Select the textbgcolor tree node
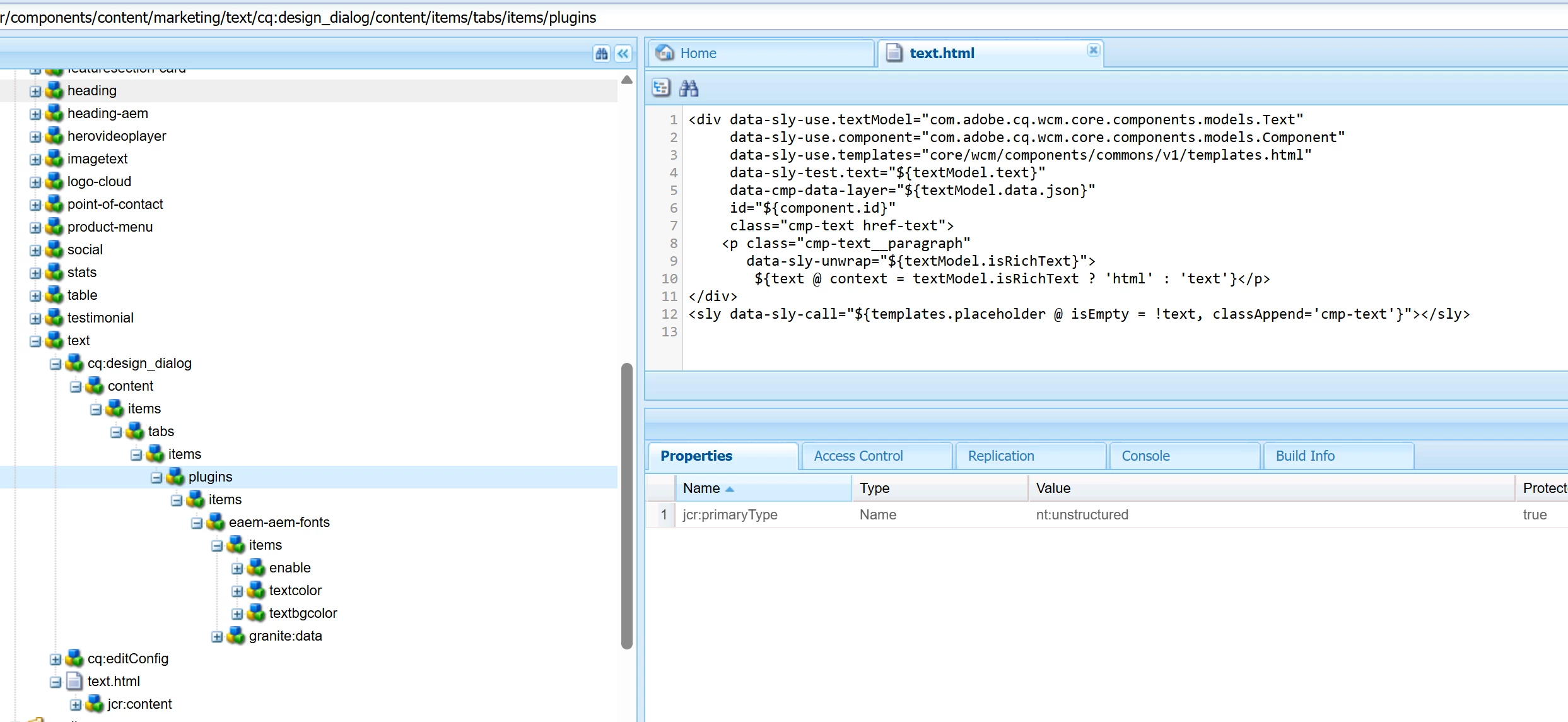 (x=303, y=613)
